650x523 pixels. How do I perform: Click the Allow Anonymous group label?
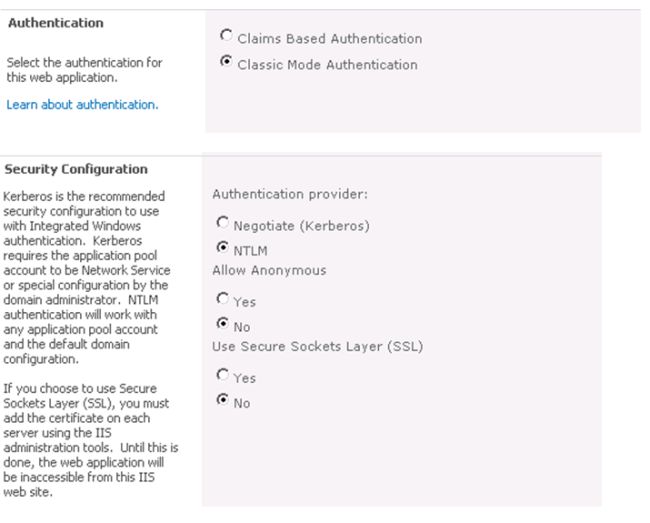pos(269,270)
